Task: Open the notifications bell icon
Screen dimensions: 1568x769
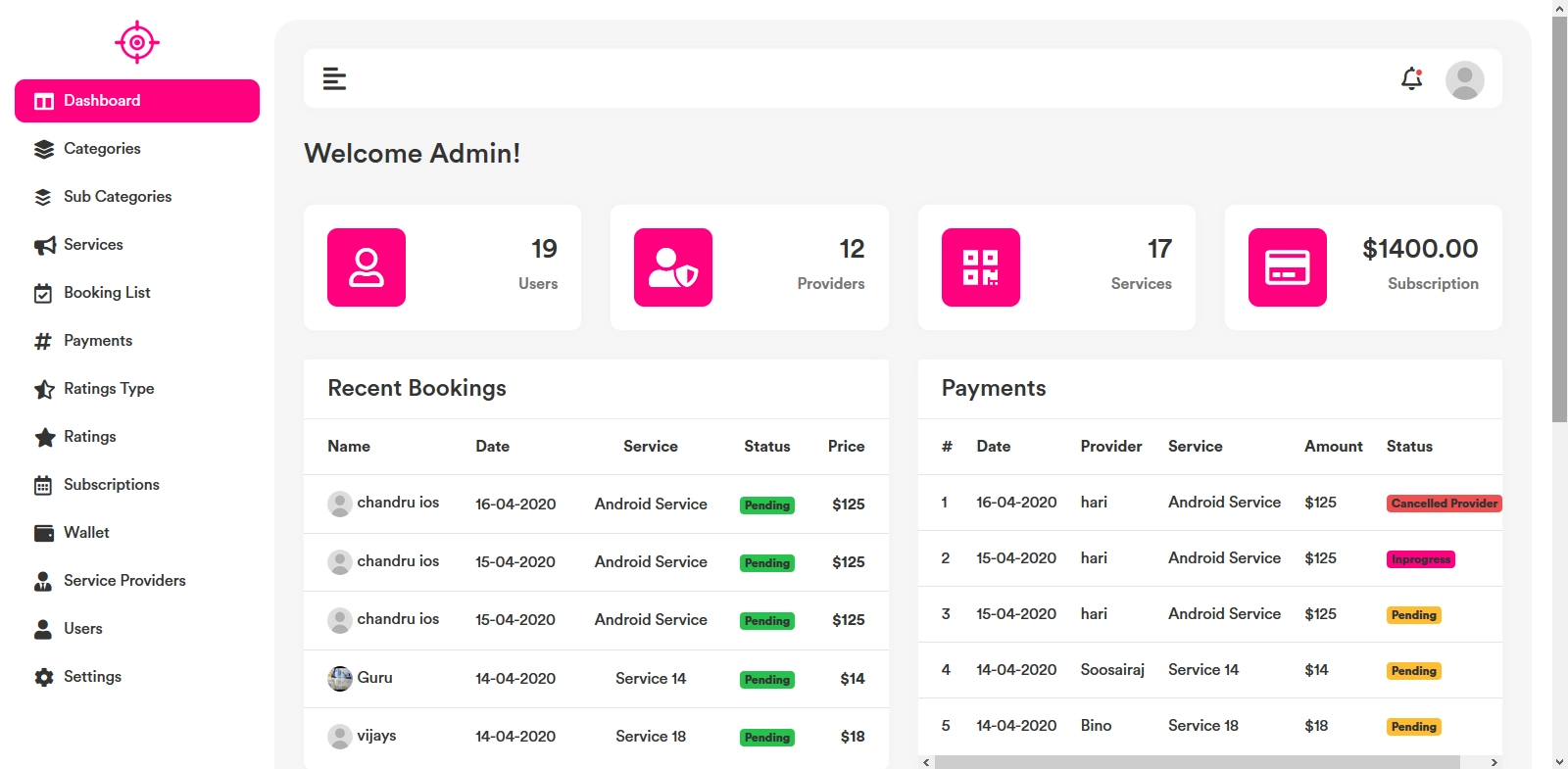Action: [x=1411, y=78]
